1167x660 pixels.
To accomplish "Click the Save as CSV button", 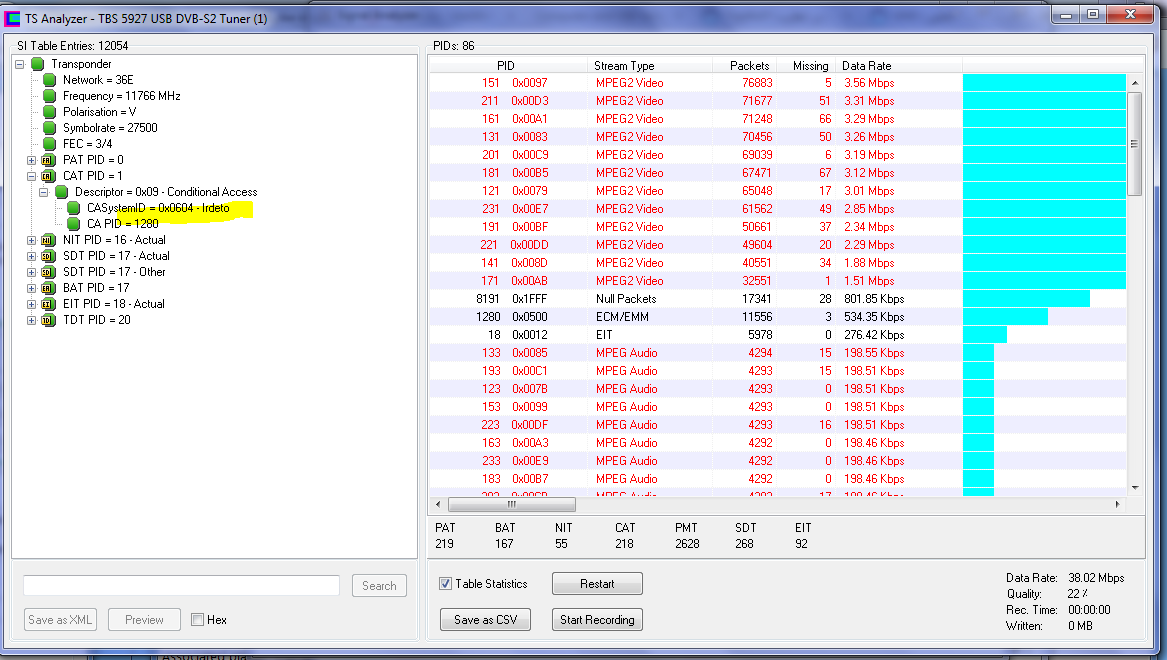I will (486, 620).
